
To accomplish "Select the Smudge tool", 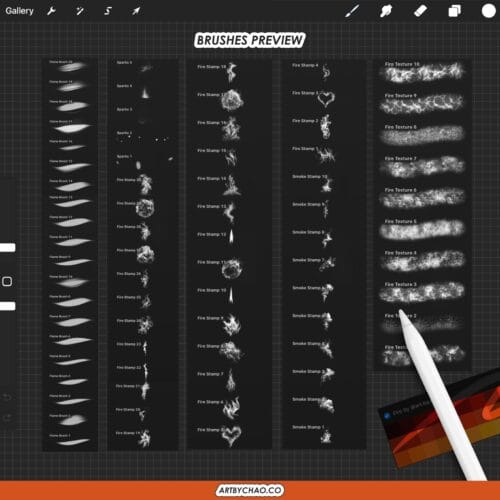I will pos(386,11).
